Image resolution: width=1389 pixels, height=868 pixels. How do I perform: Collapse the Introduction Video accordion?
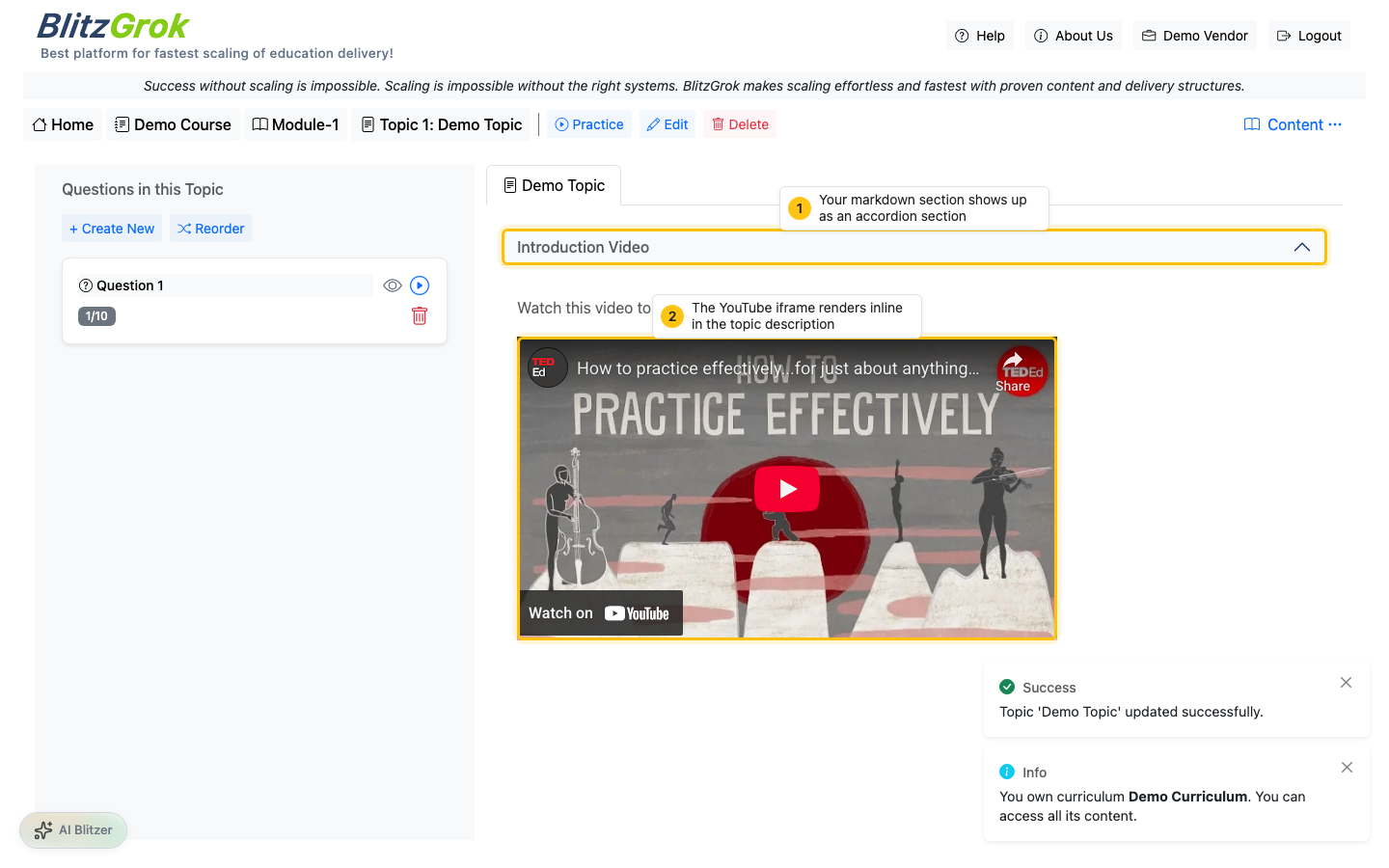pos(1302,247)
